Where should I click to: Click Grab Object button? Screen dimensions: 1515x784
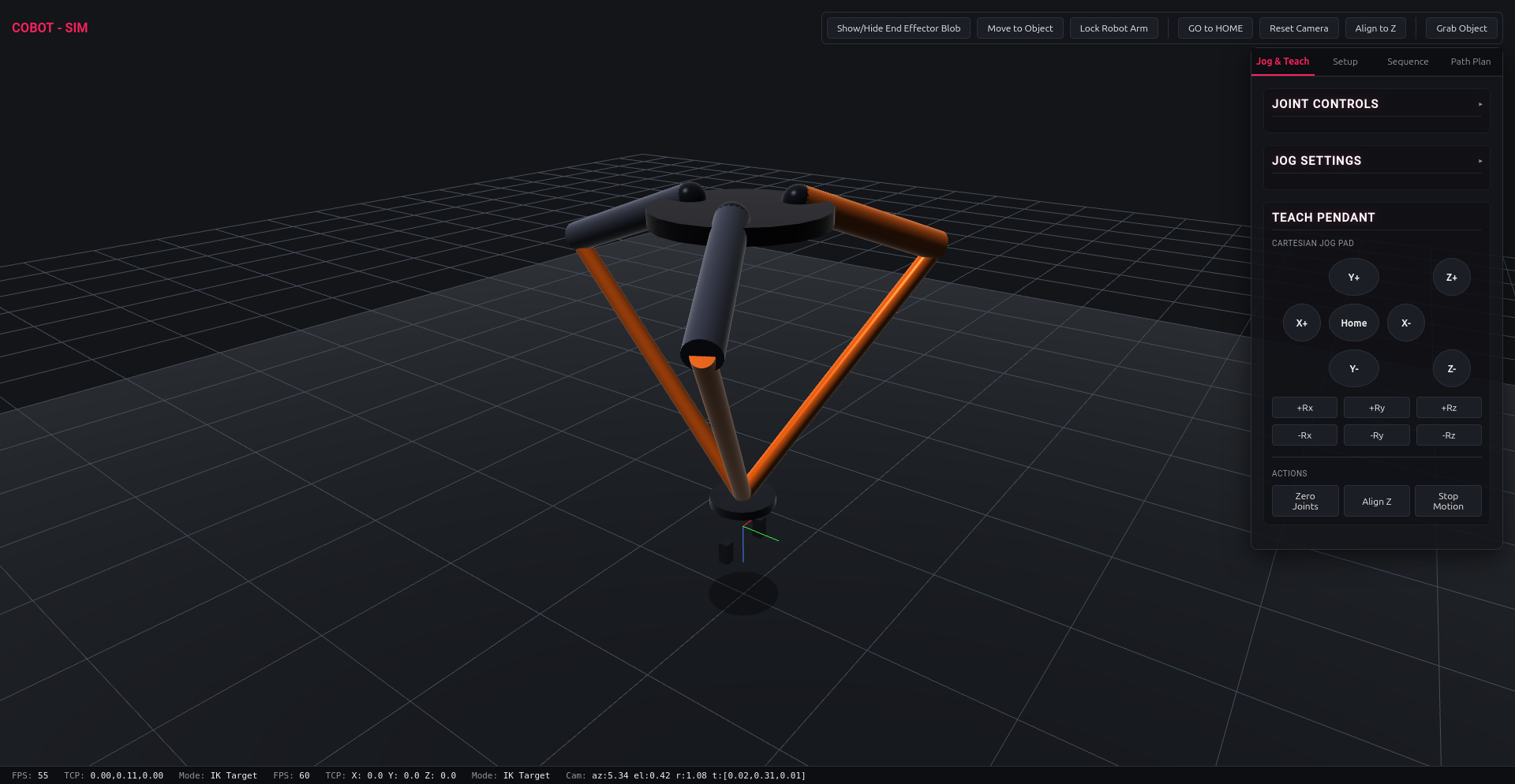click(x=1461, y=28)
